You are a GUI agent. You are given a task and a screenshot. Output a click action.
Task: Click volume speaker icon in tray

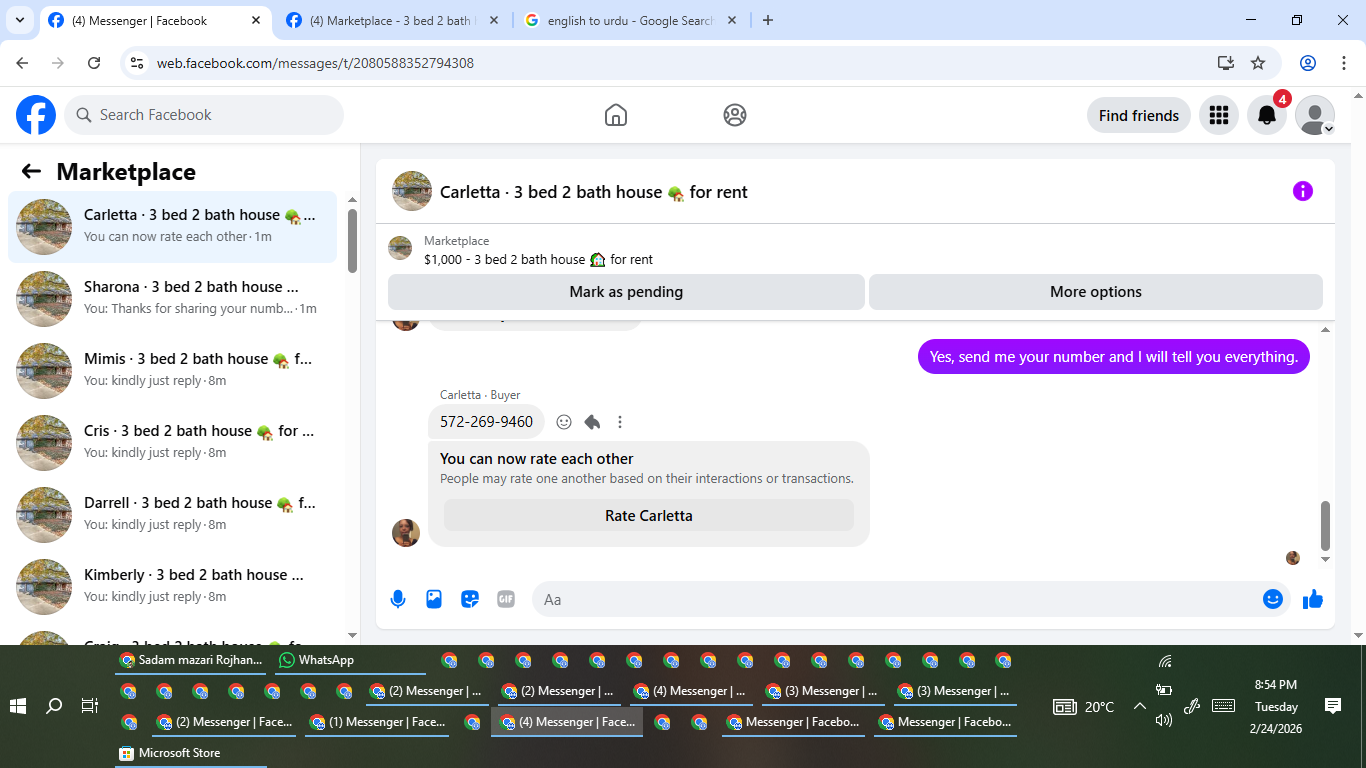pos(1164,720)
